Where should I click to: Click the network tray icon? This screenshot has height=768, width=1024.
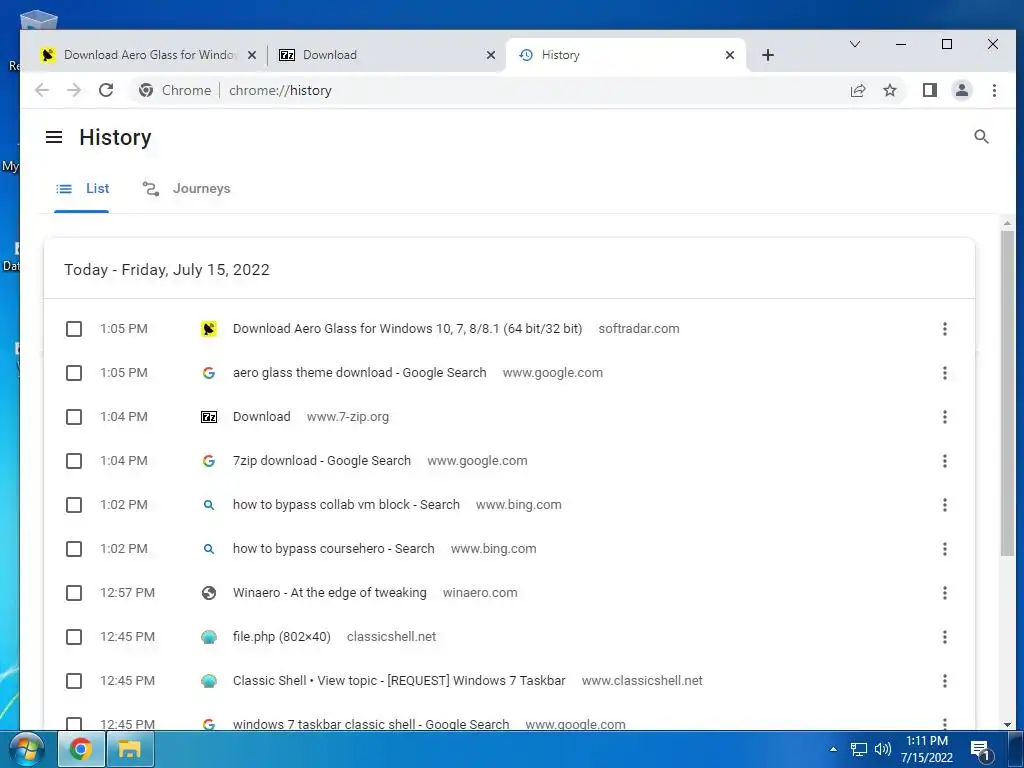click(x=858, y=749)
